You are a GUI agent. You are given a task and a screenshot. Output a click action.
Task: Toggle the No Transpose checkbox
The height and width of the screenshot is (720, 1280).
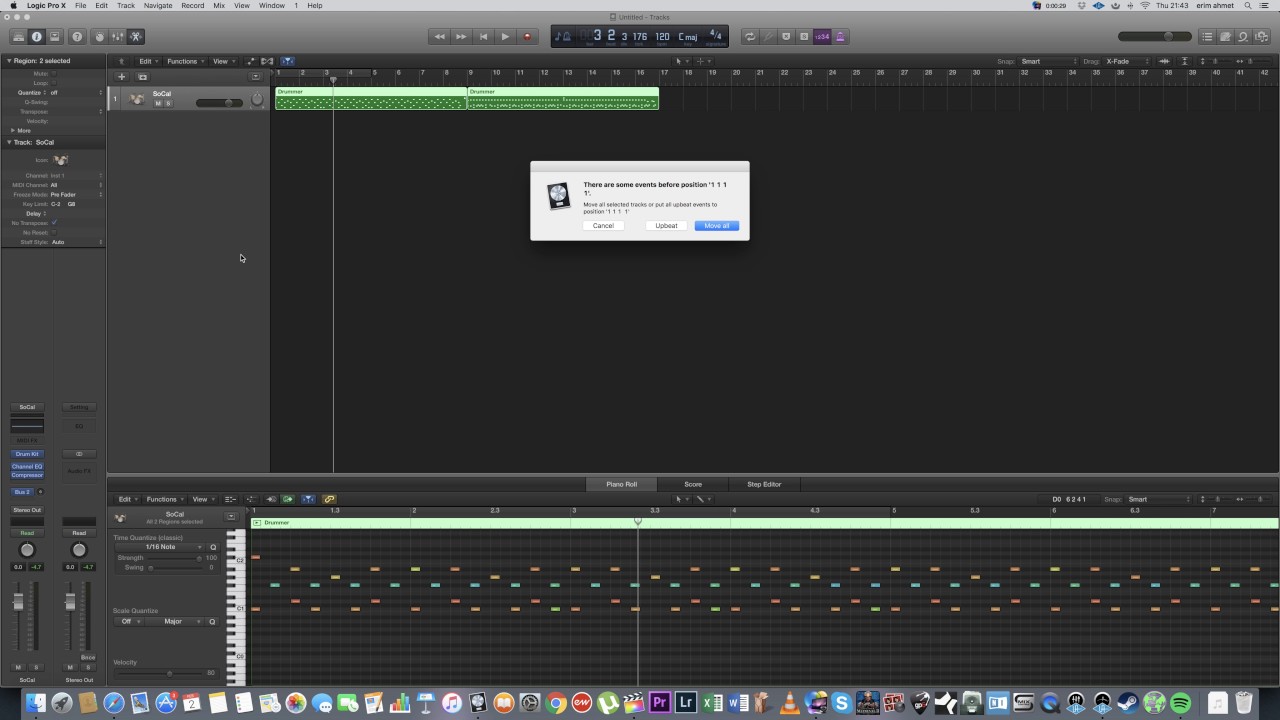[x=54, y=222]
